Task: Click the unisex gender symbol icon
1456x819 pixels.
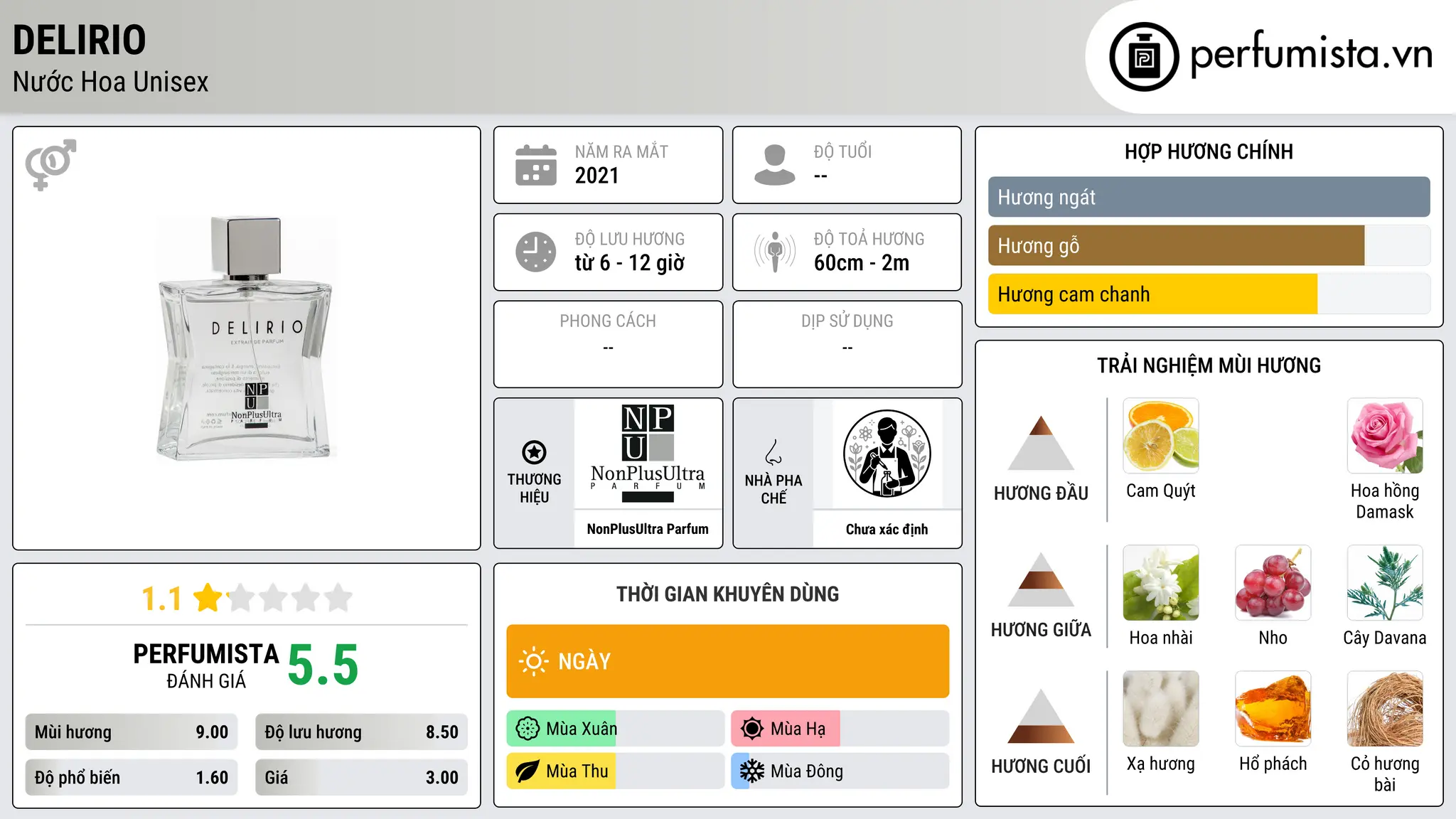Action: tap(50, 164)
